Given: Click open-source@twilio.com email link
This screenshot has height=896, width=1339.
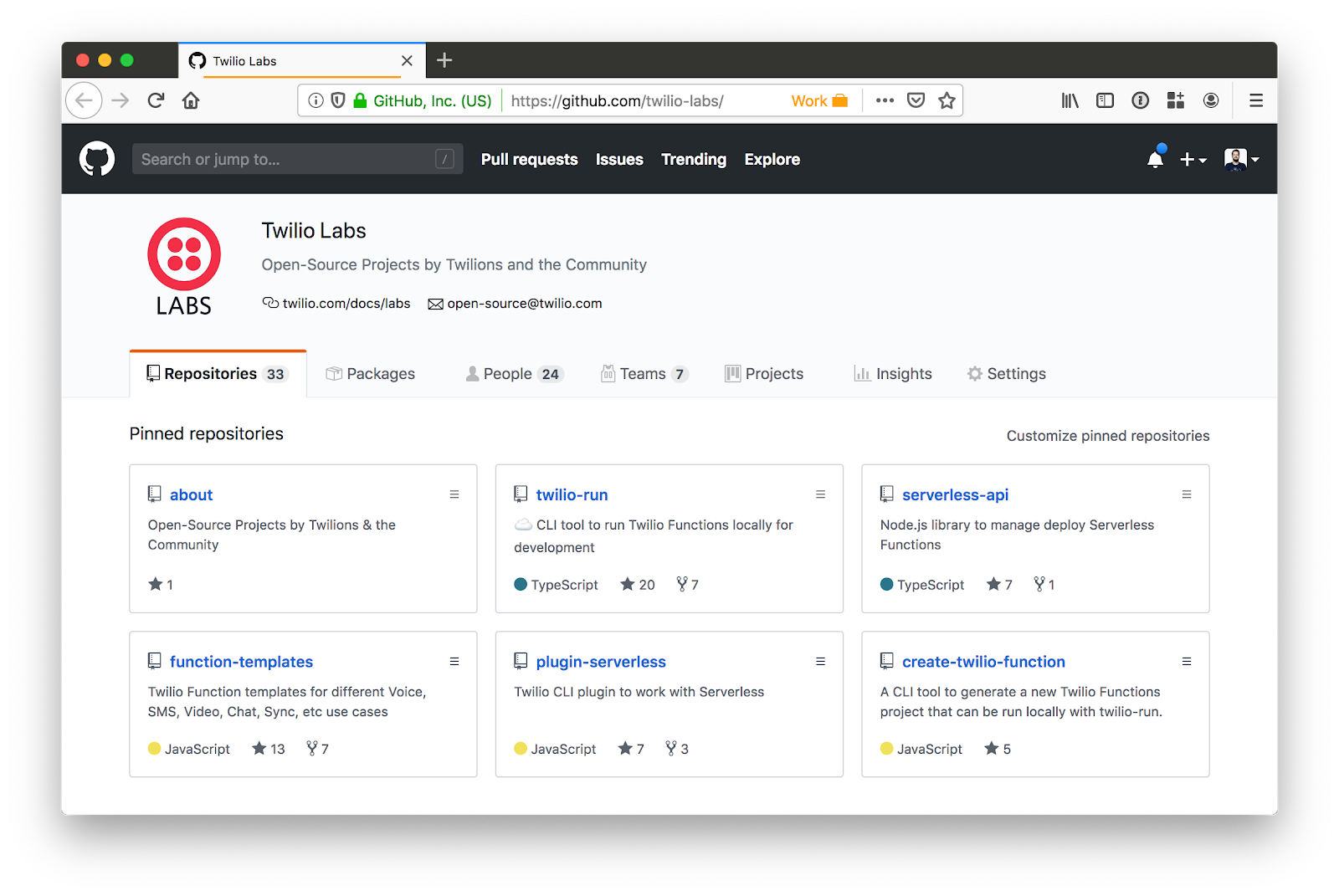Looking at the screenshot, I should [x=524, y=303].
